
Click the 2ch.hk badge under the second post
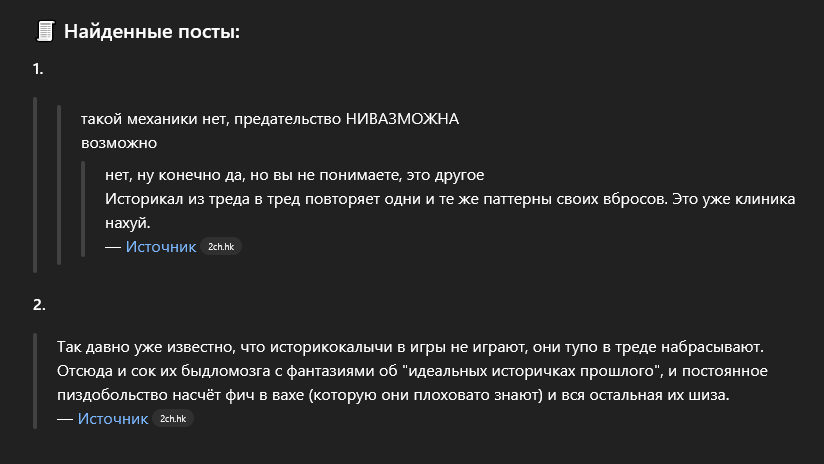(x=173, y=419)
